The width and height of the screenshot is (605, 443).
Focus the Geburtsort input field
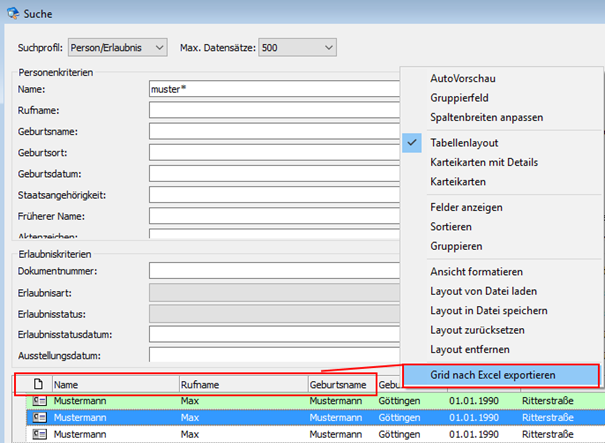[272, 152]
